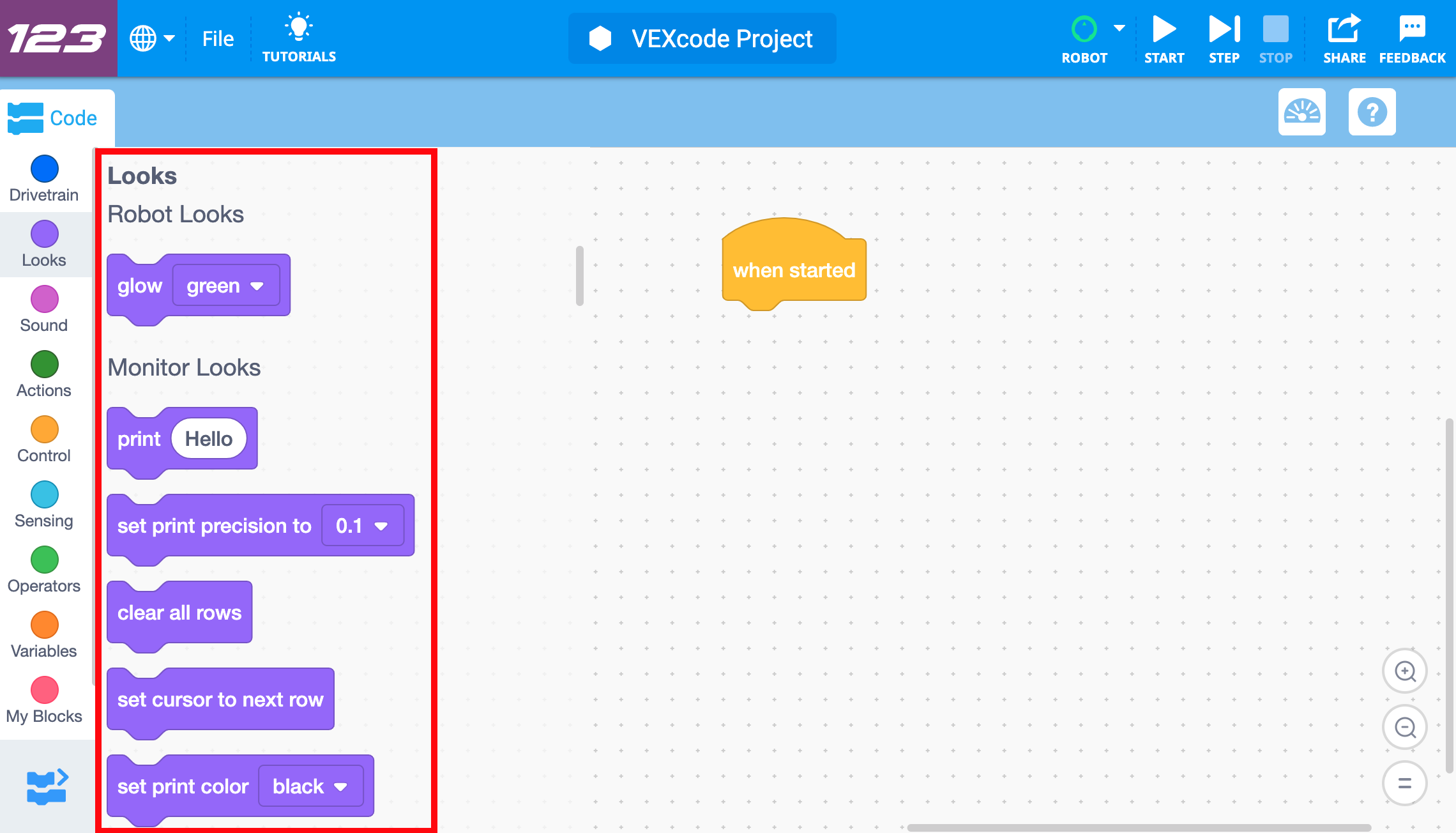This screenshot has width=1456, height=833.
Task: Open the File menu
Action: pos(218,38)
